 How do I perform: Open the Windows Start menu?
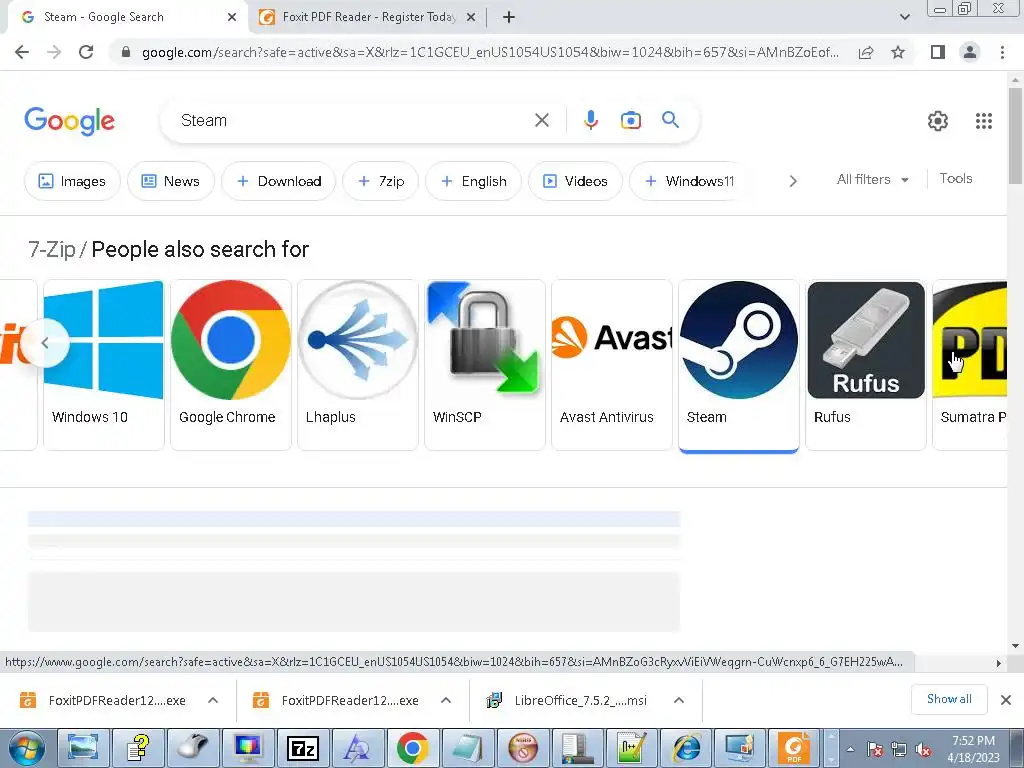pos(26,748)
